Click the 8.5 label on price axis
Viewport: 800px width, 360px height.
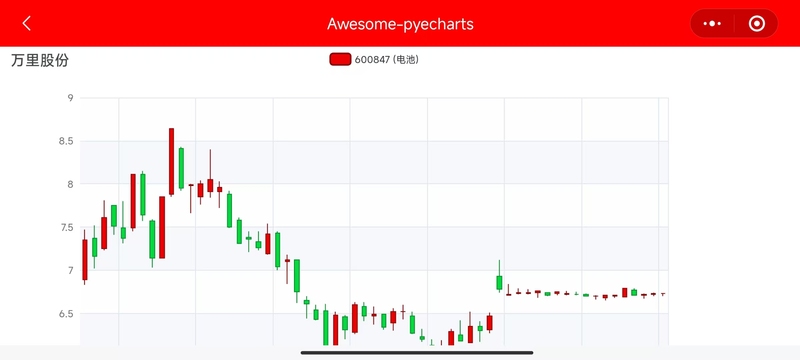pyautogui.click(x=66, y=141)
